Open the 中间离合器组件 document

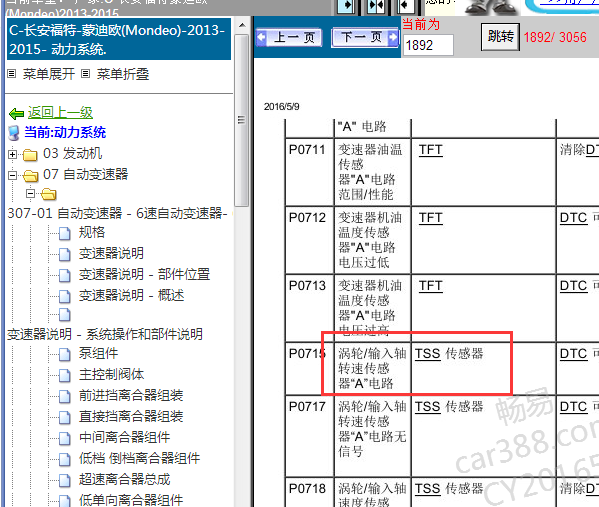click(x=124, y=437)
